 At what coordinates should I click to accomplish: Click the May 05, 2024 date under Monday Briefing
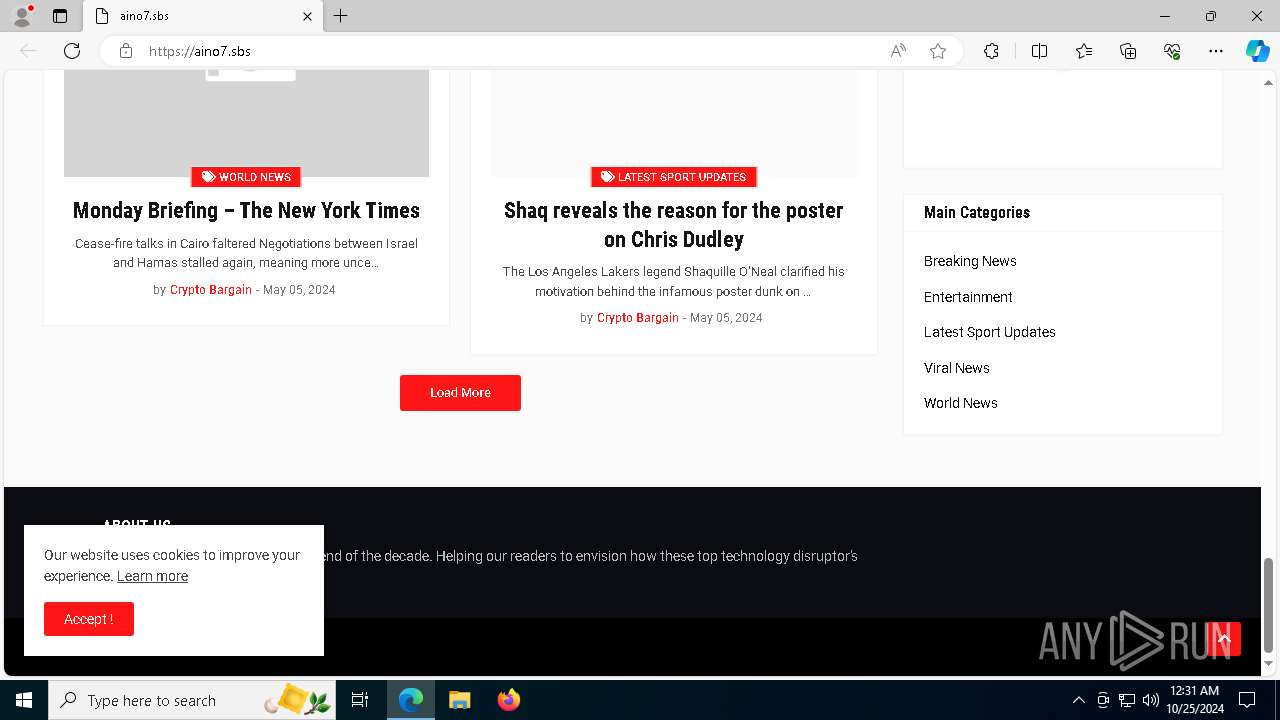(299, 290)
